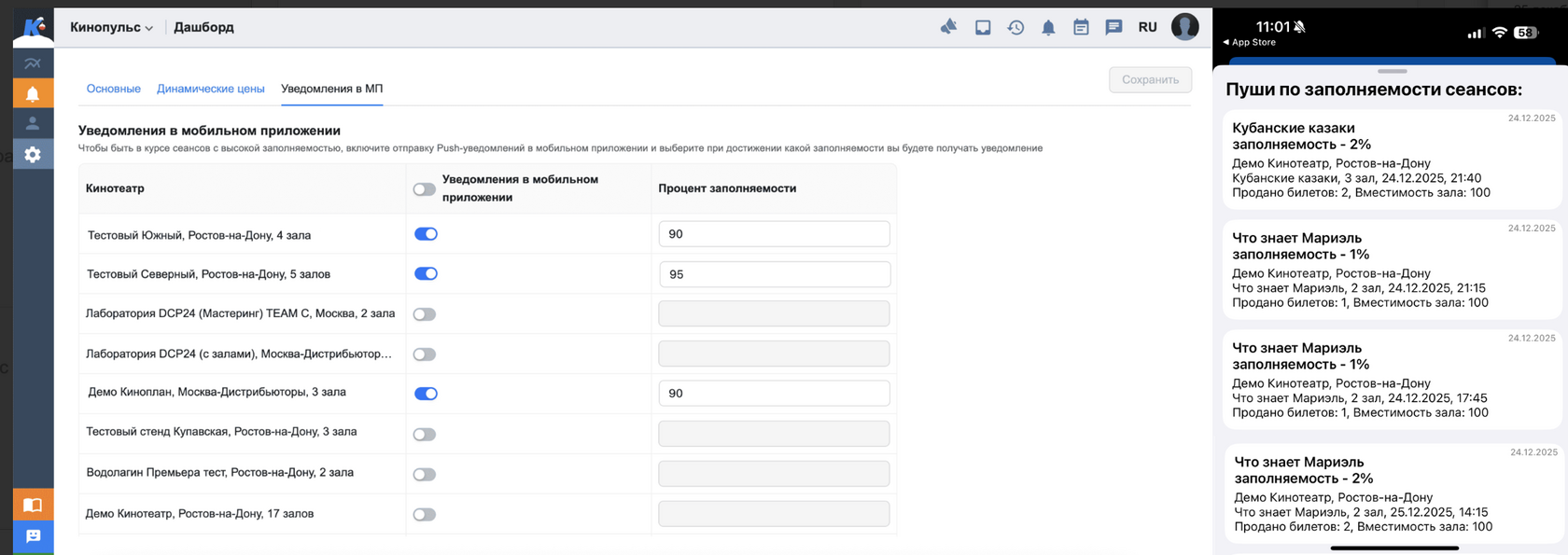
Task: Open the user profile icon in the left sidebar
Action: [33, 123]
